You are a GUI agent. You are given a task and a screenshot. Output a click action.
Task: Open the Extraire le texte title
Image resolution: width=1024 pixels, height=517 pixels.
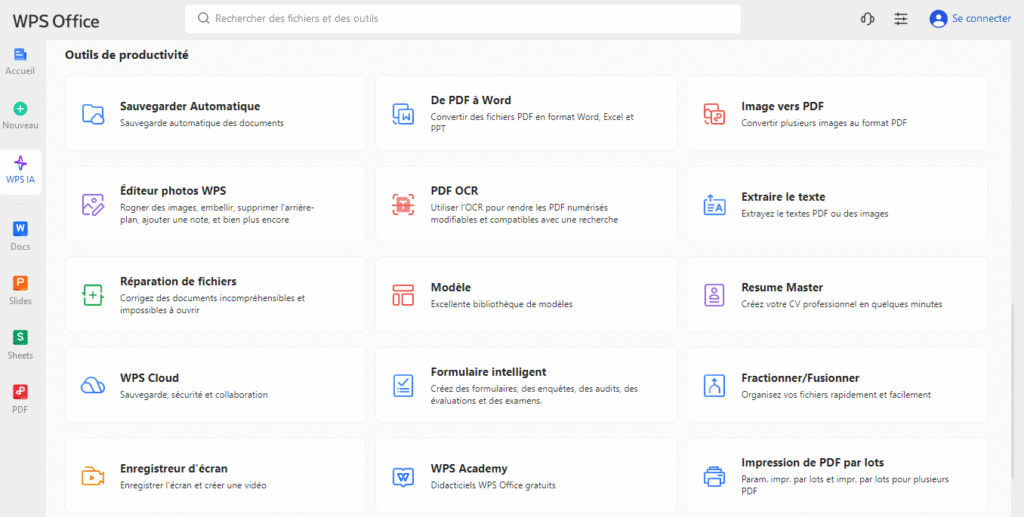point(783,196)
